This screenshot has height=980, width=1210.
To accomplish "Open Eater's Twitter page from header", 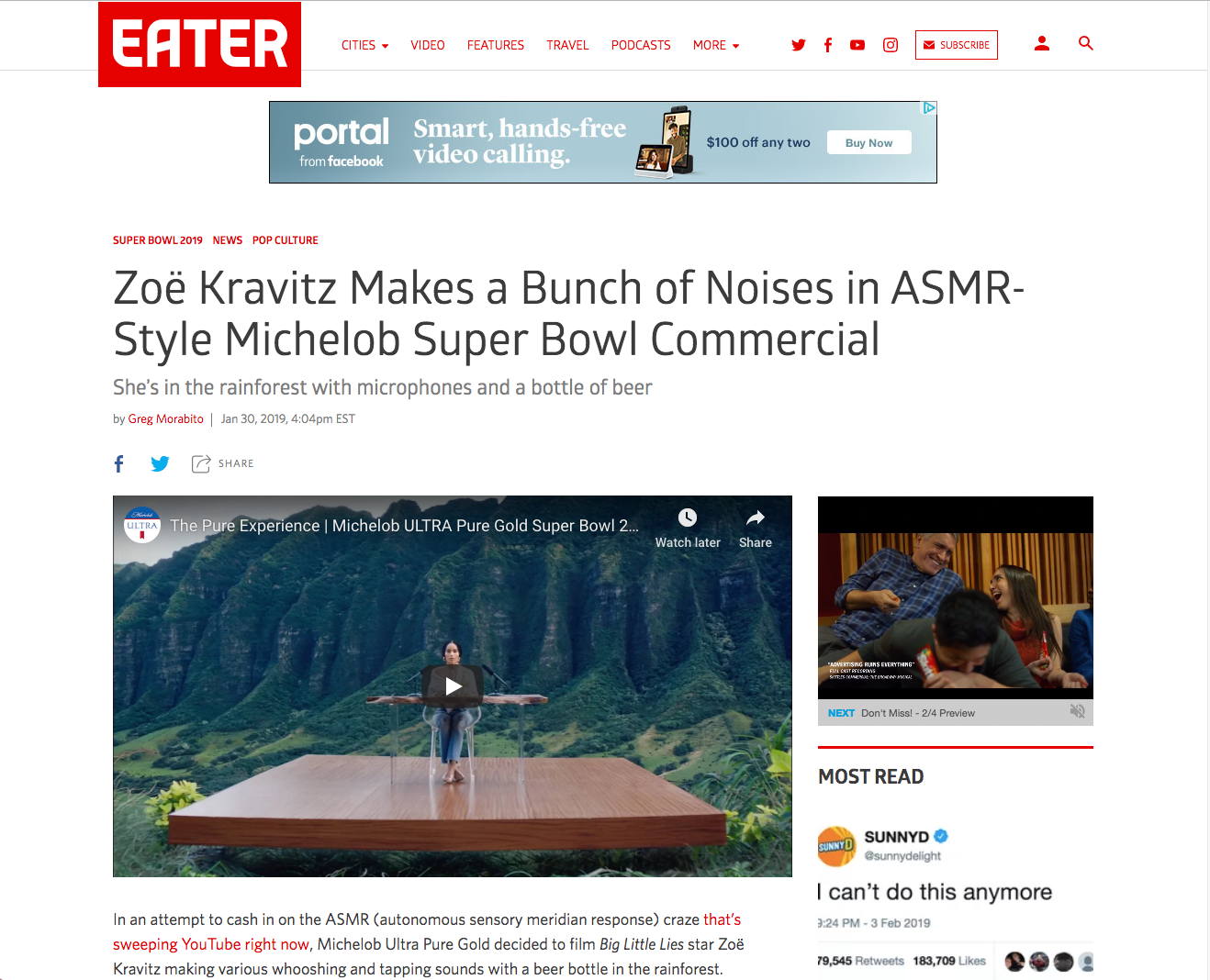I will 799,45.
